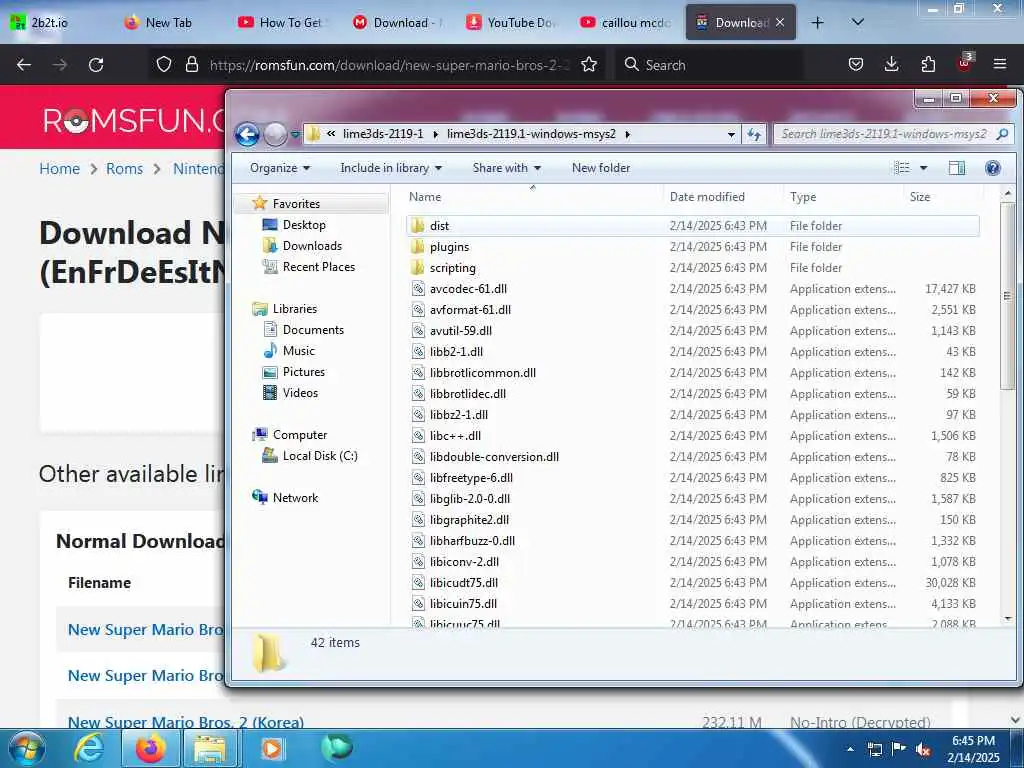1024x768 pixels.
Task: Open Firefox hamburger application menu
Action: click(1000, 65)
